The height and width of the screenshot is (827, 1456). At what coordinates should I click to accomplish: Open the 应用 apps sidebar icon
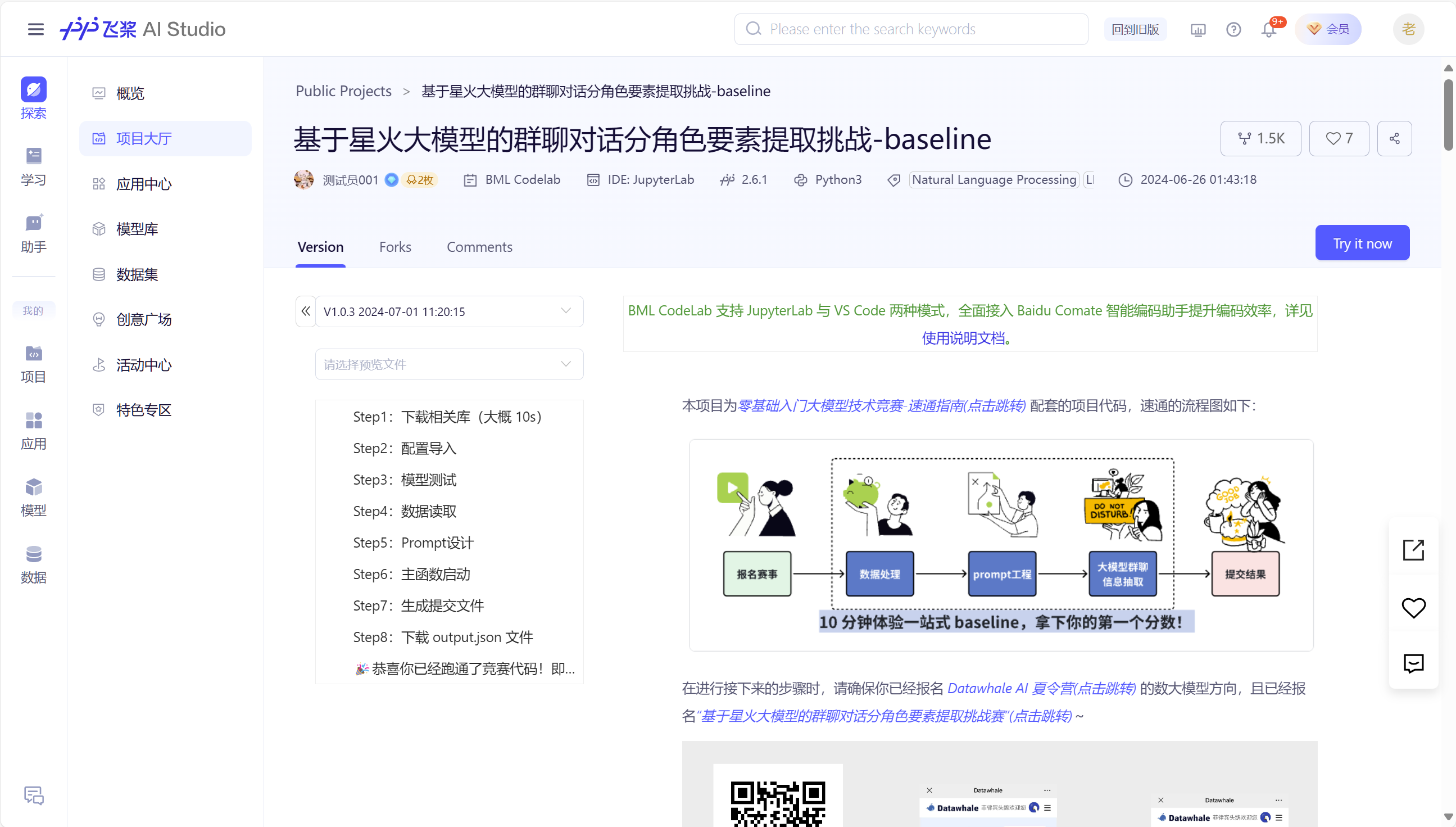34,431
